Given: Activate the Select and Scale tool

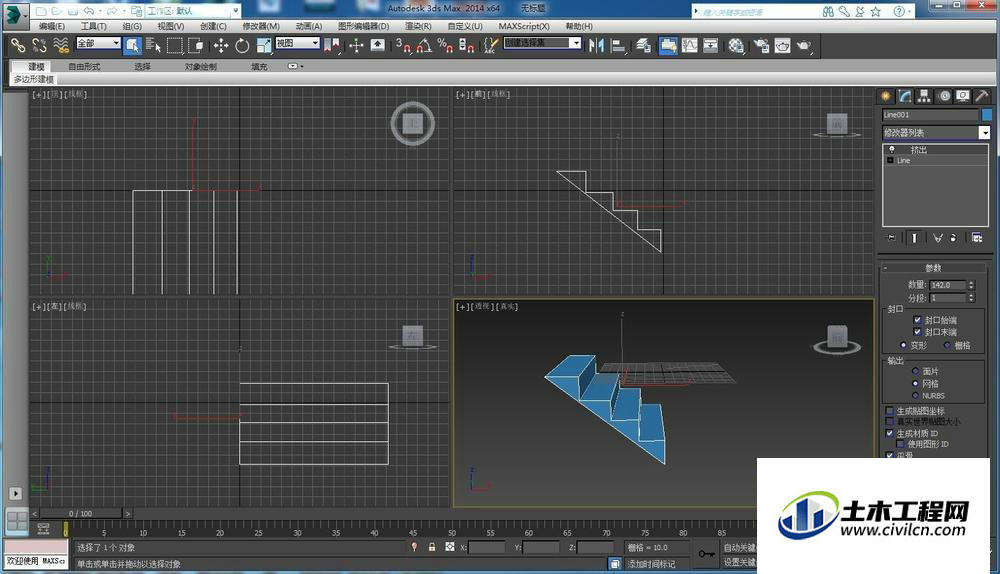Looking at the screenshot, I should point(264,45).
